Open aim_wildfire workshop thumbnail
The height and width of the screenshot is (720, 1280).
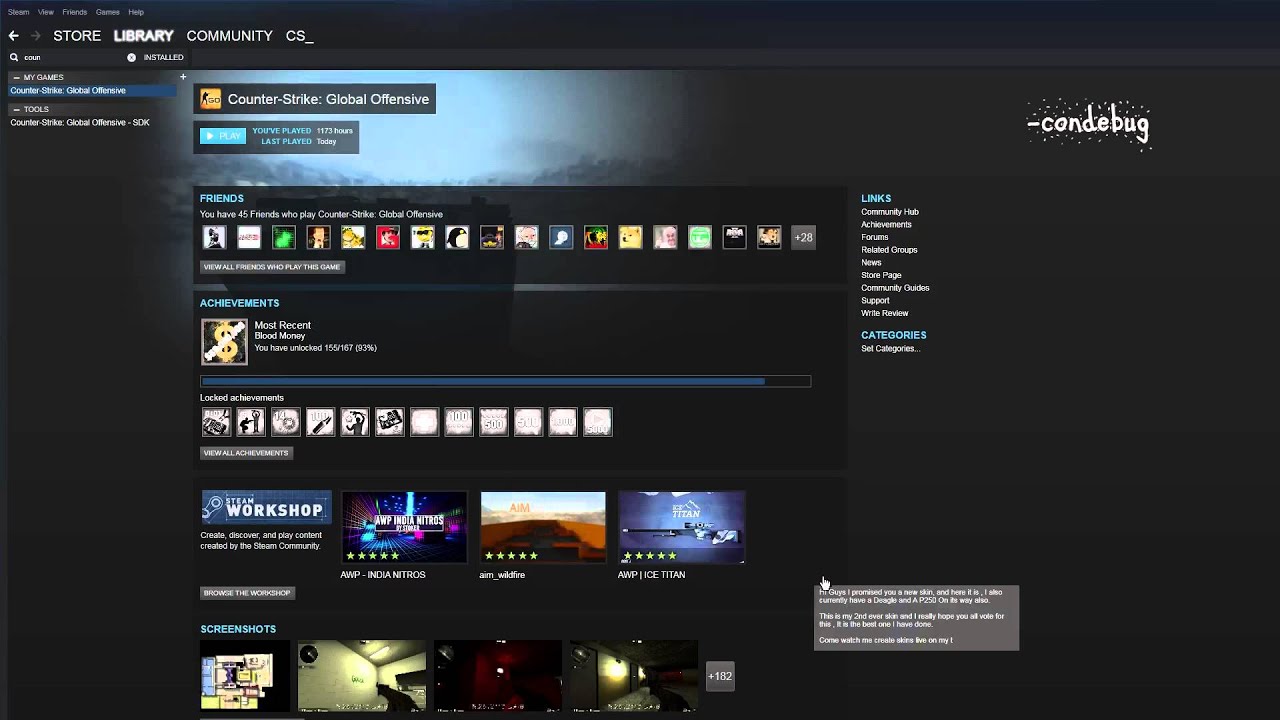[543, 527]
